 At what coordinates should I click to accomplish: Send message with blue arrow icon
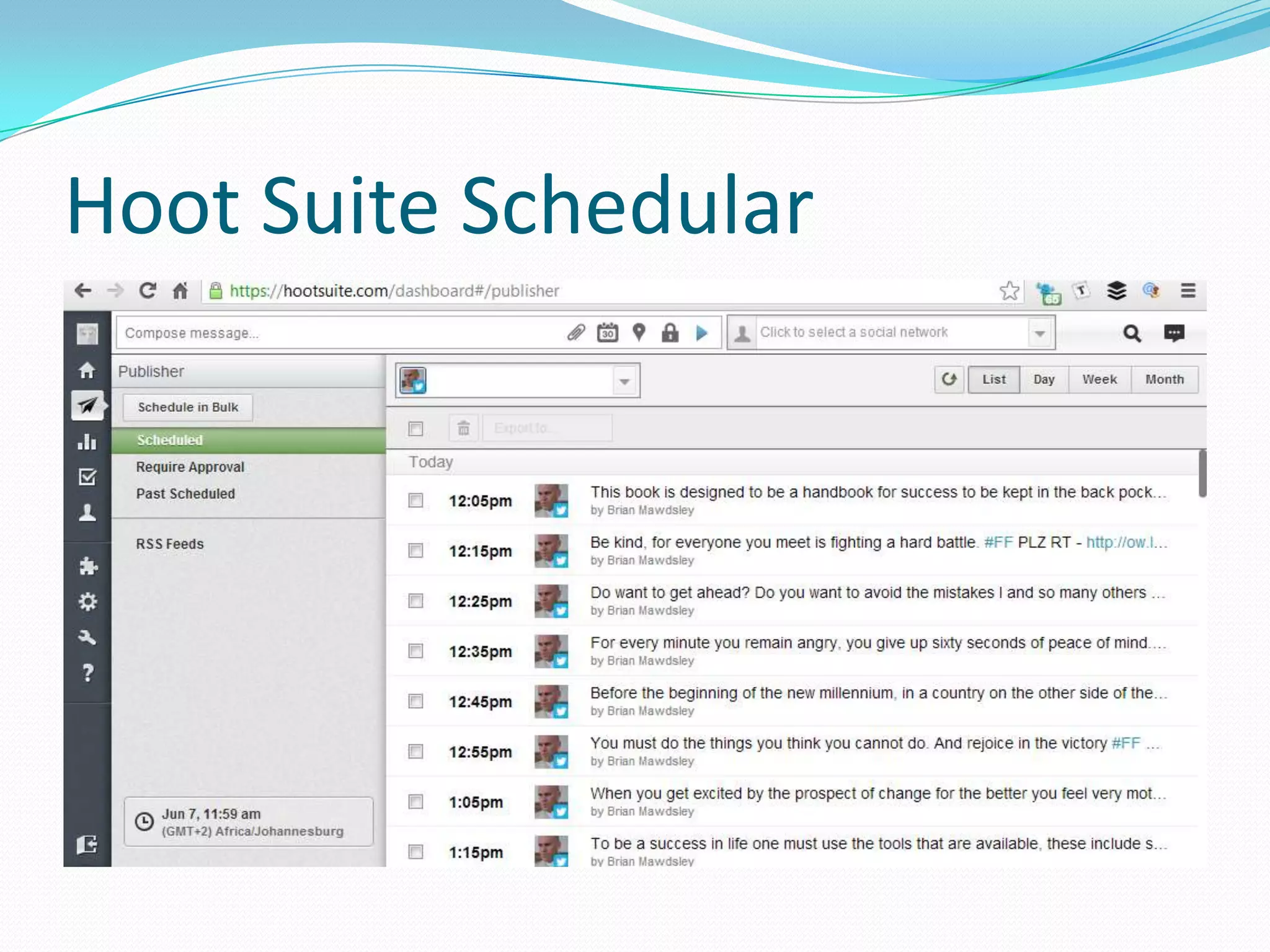702,333
